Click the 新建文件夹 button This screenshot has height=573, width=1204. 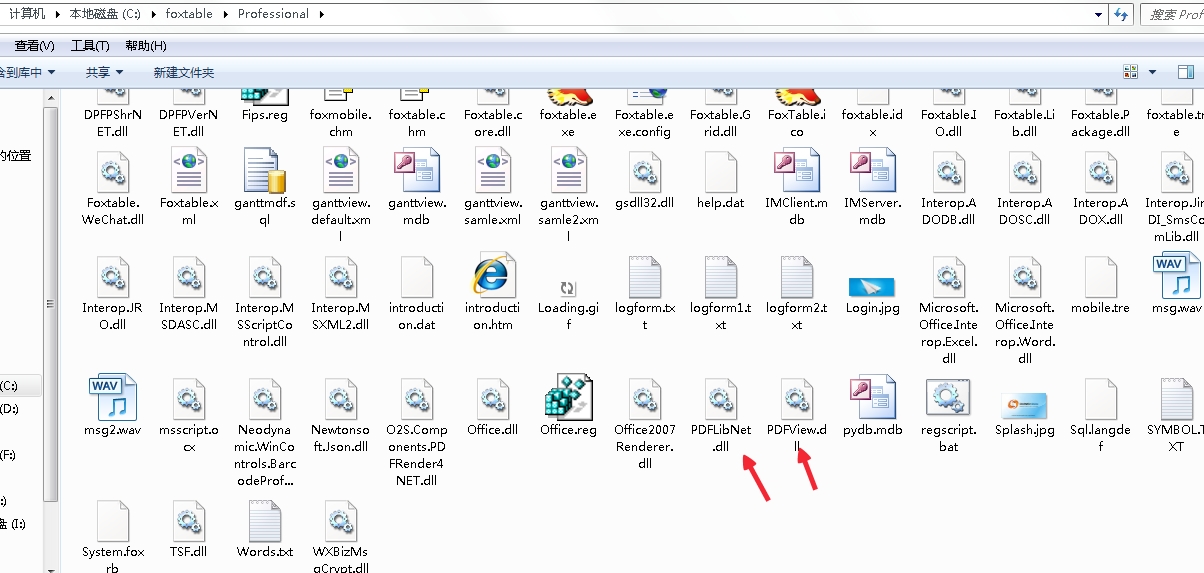(184, 72)
